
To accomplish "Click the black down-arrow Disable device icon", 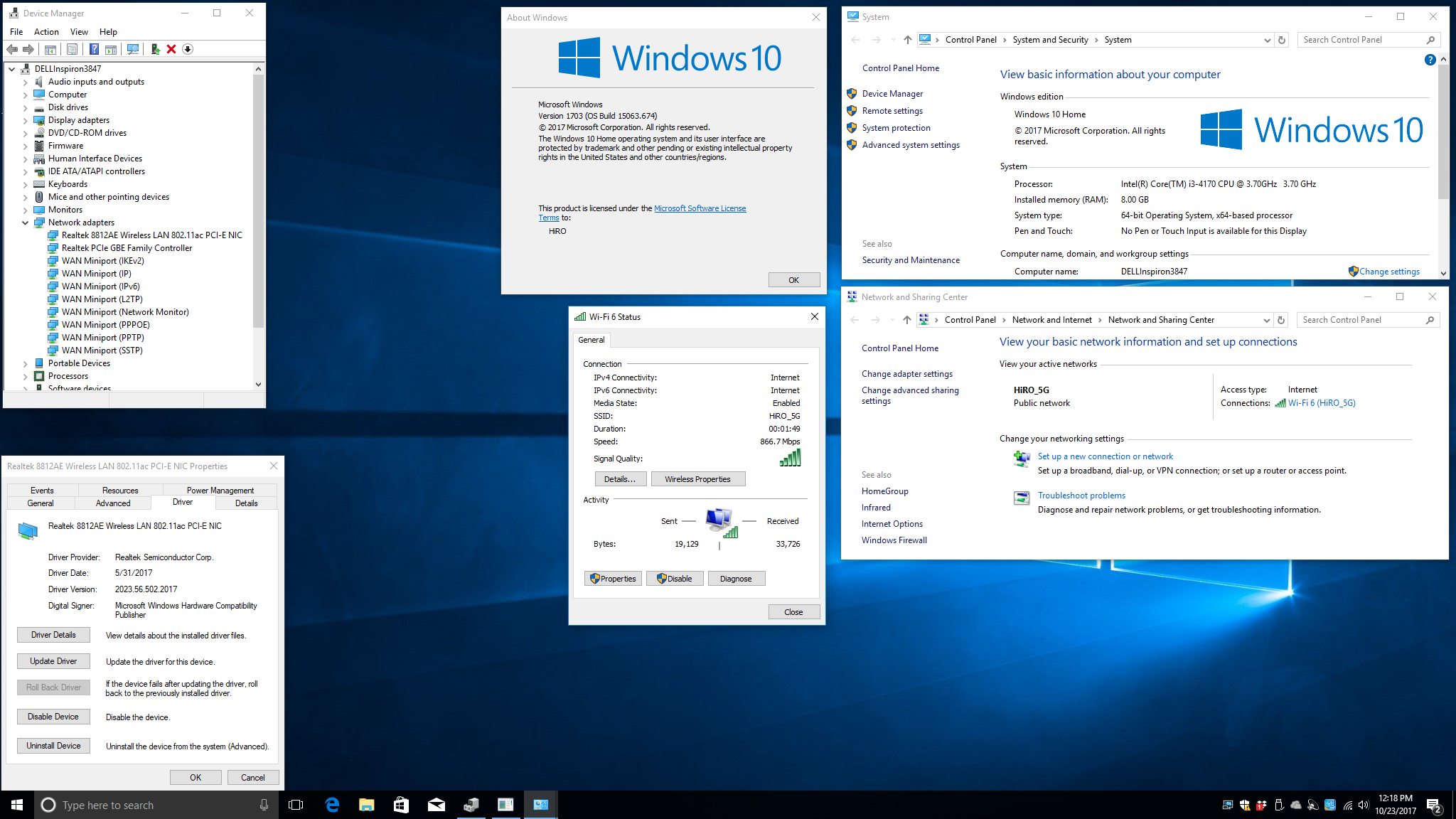I will 188,49.
